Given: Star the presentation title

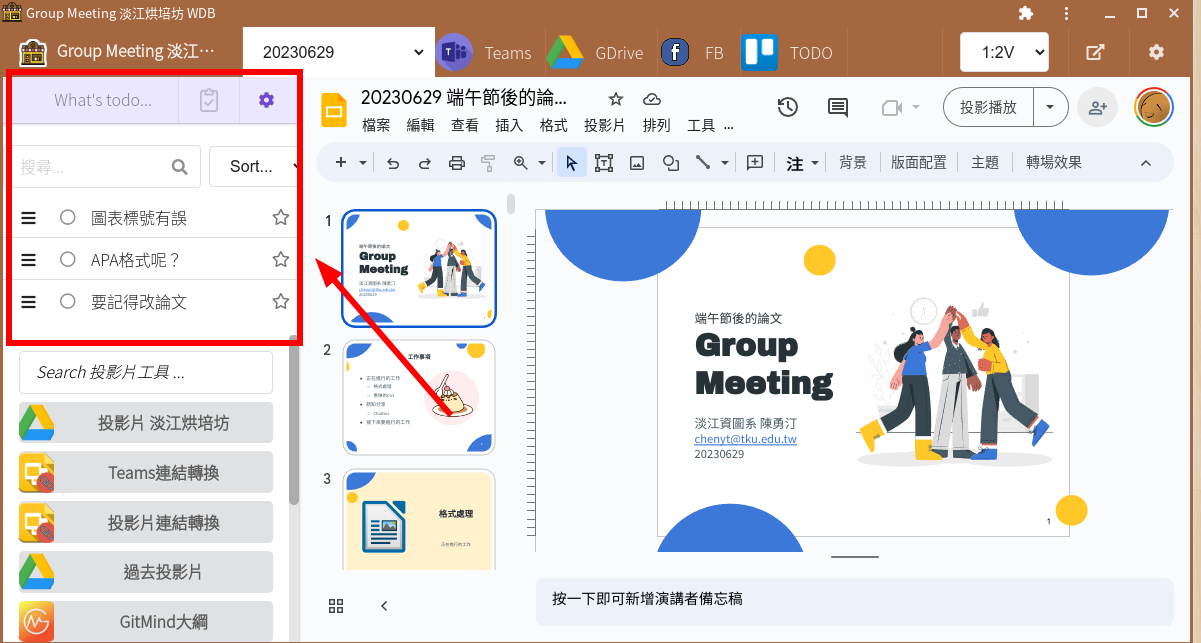Looking at the screenshot, I should coord(616,99).
